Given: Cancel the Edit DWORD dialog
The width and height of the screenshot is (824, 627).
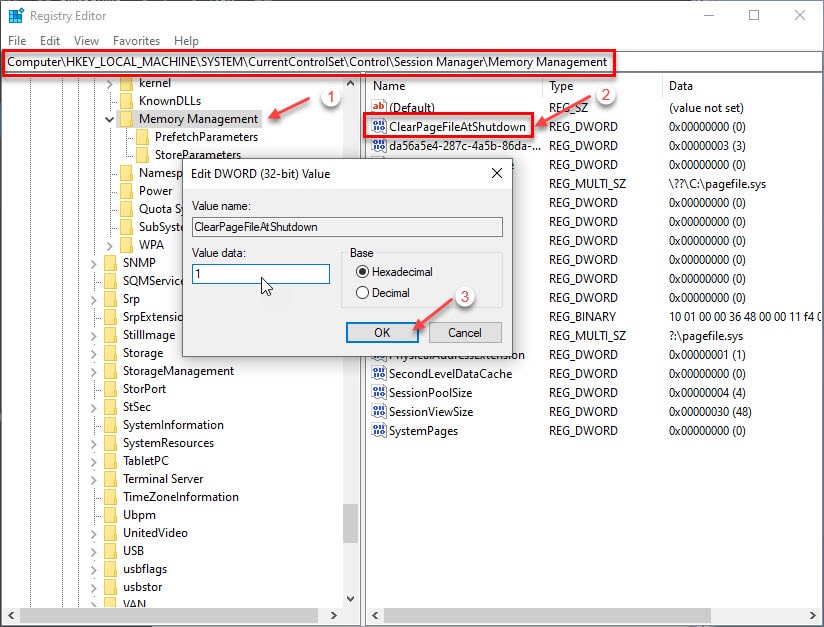Looking at the screenshot, I should coord(465,332).
